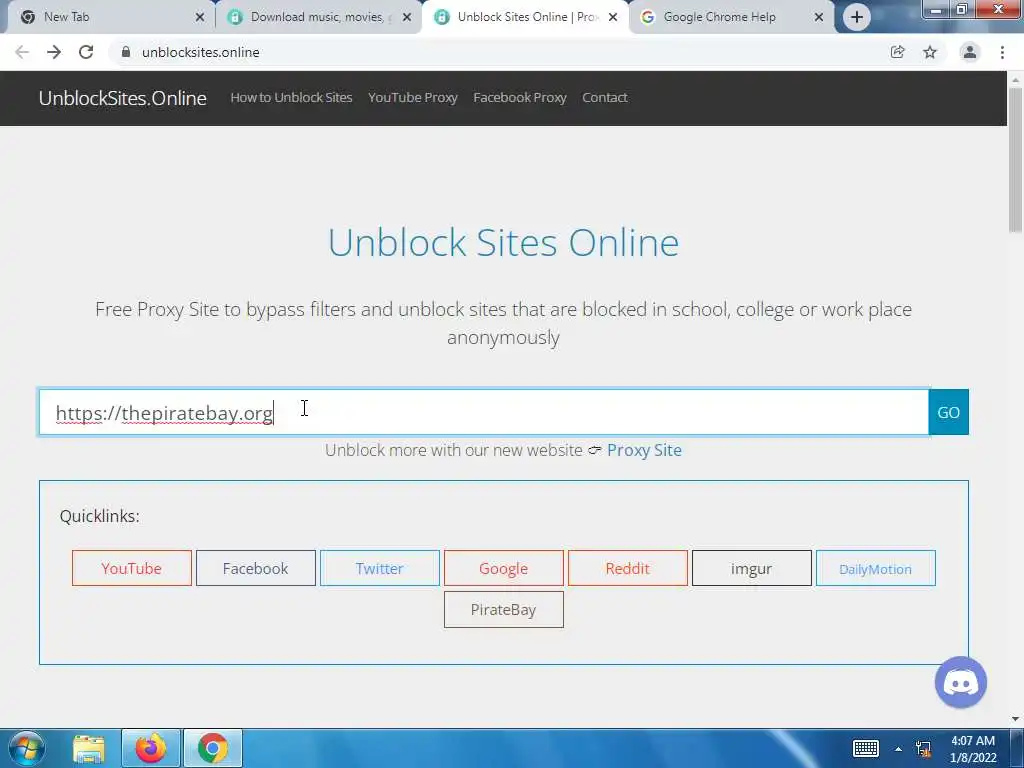Close the Download music, movies tab

point(407,18)
